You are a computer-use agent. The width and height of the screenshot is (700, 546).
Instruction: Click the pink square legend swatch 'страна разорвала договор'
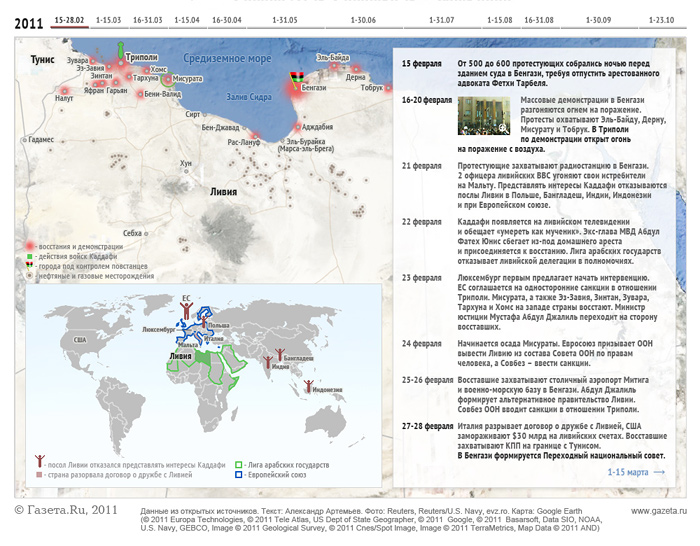tap(39, 475)
